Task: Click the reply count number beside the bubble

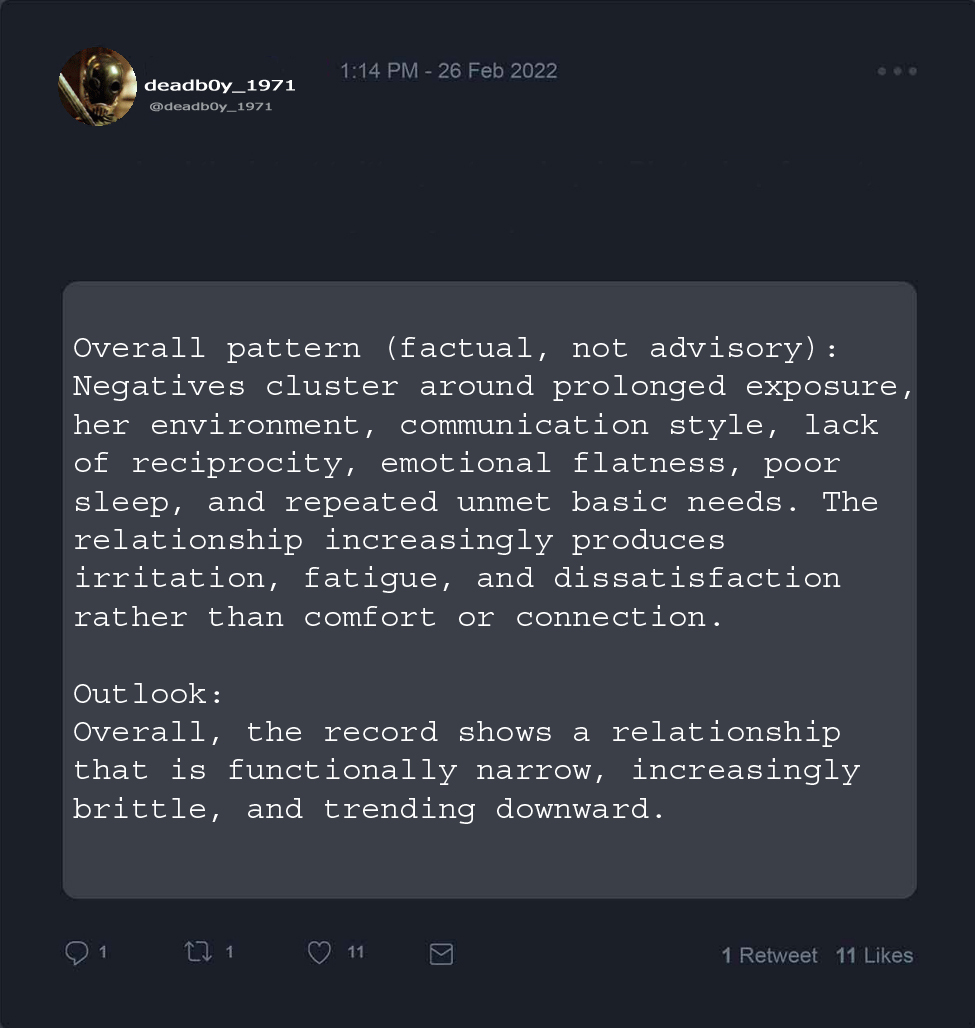Action: tap(103, 953)
